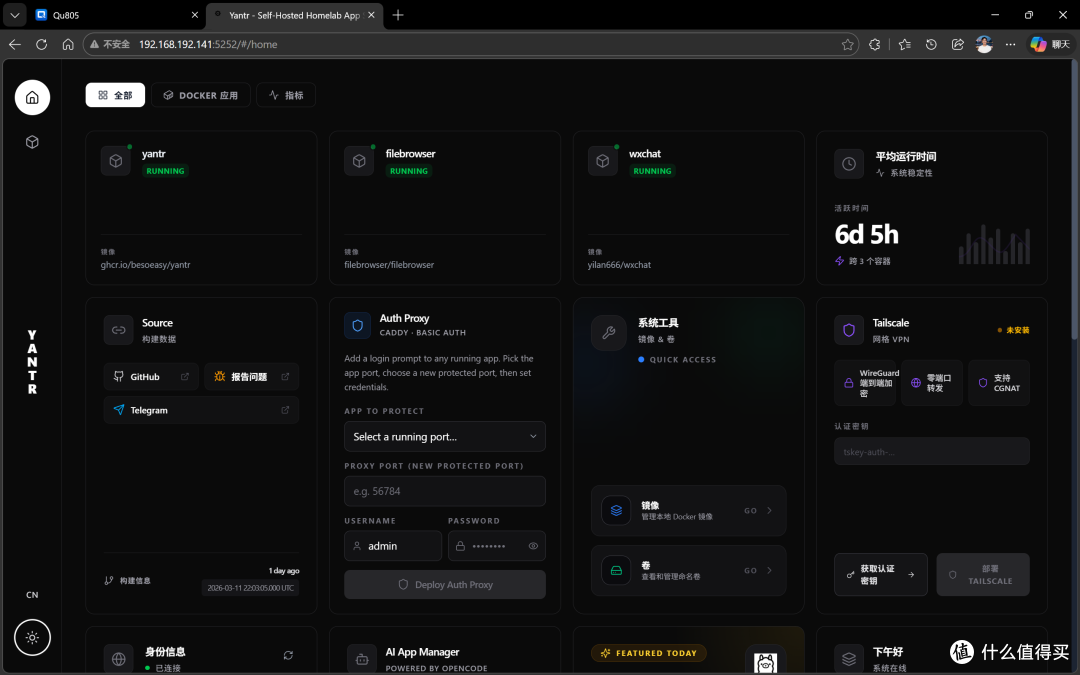Click the share icon in toolbar
The height and width of the screenshot is (675, 1080).
tap(957, 44)
